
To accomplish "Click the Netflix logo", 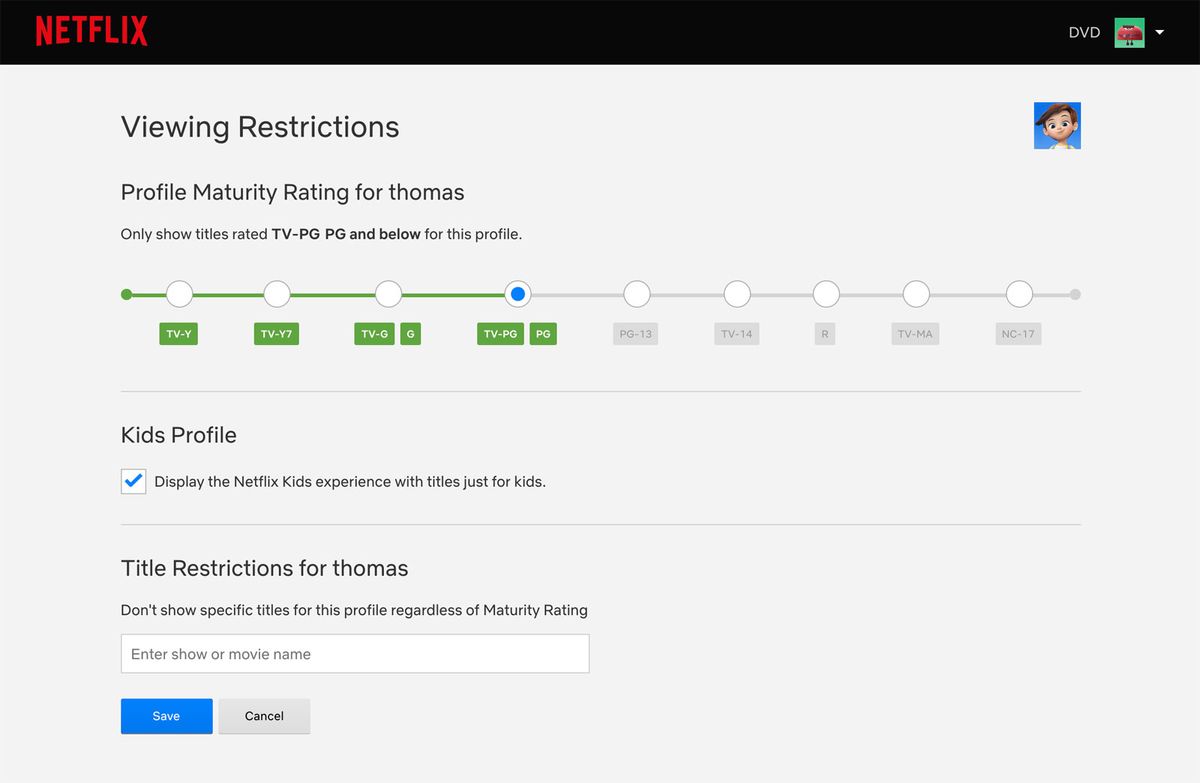I will pos(92,31).
